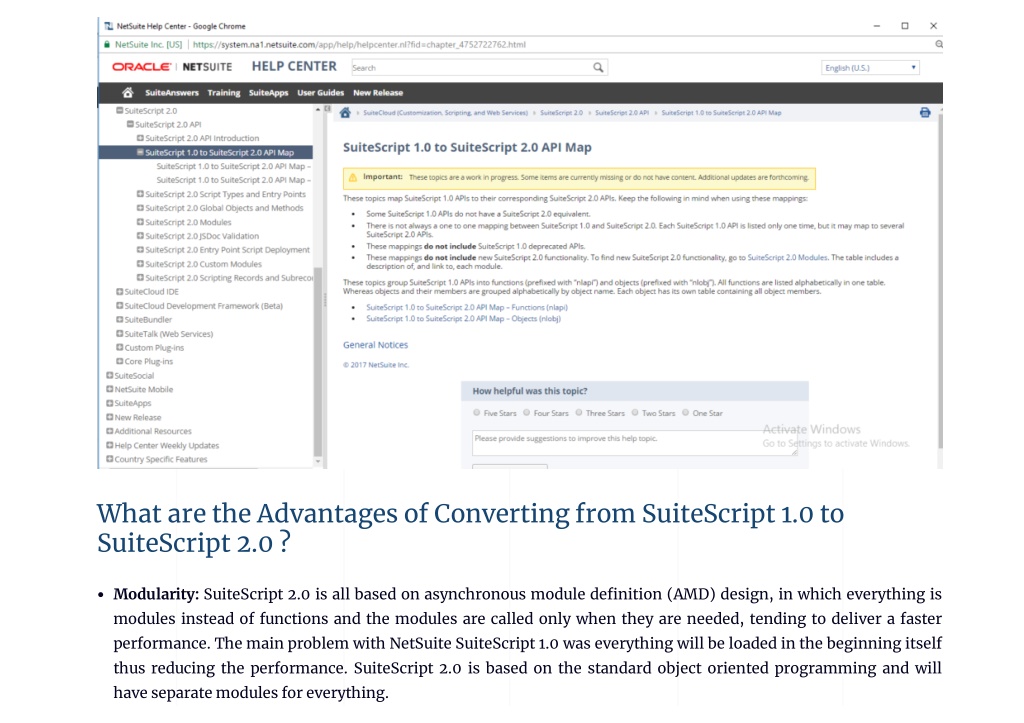Select SuiteScript 2.0 JSDoc Validation tree item

point(202,236)
